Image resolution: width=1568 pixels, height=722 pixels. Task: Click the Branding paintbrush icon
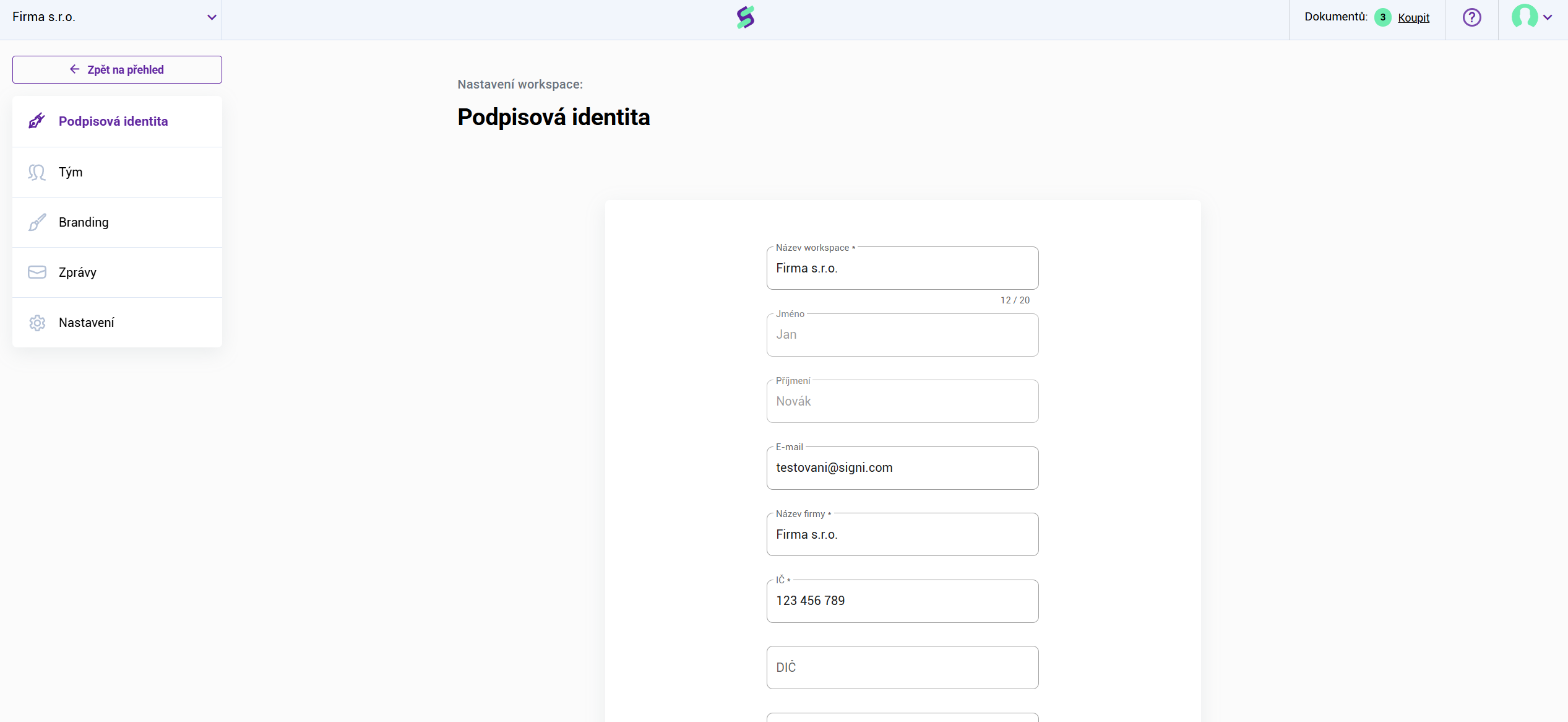[37, 222]
